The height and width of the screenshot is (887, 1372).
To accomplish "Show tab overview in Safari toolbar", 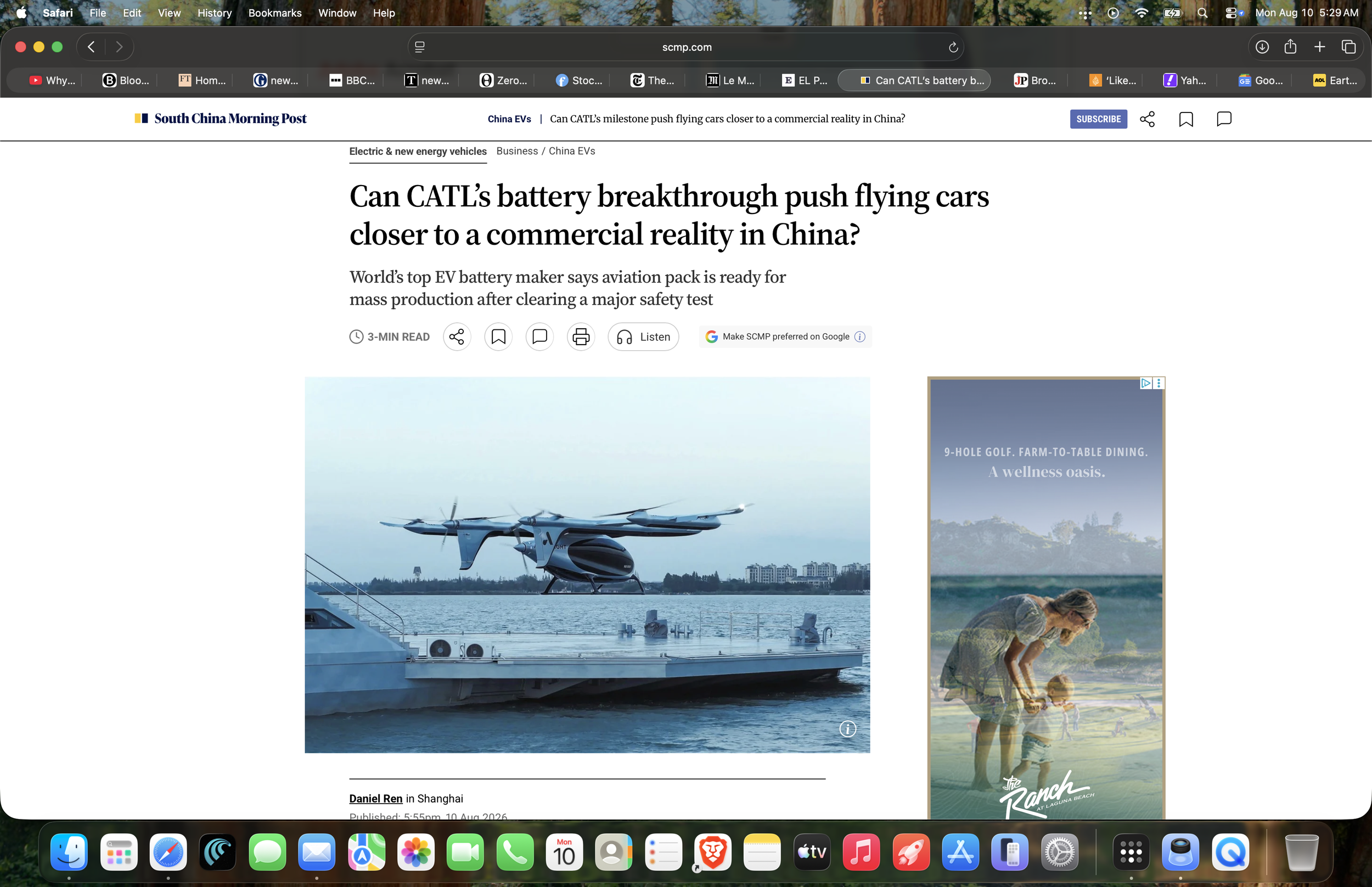I will [x=1348, y=47].
